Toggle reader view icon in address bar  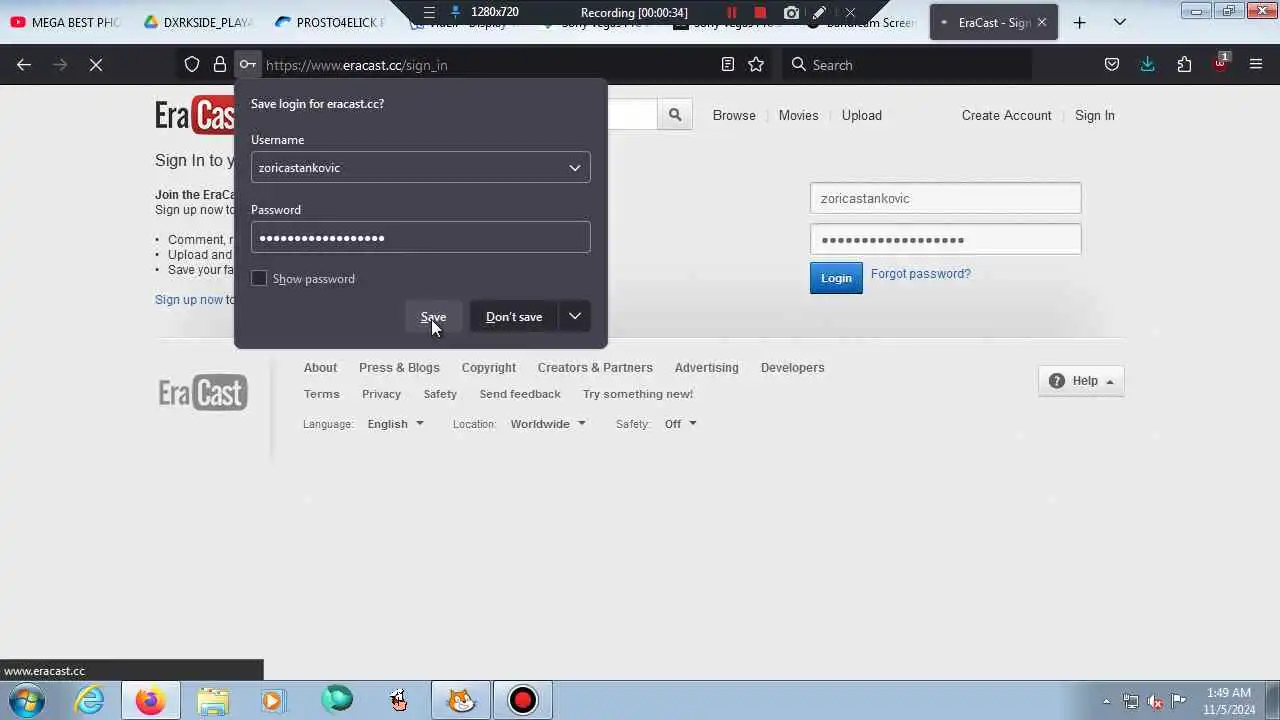click(728, 65)
